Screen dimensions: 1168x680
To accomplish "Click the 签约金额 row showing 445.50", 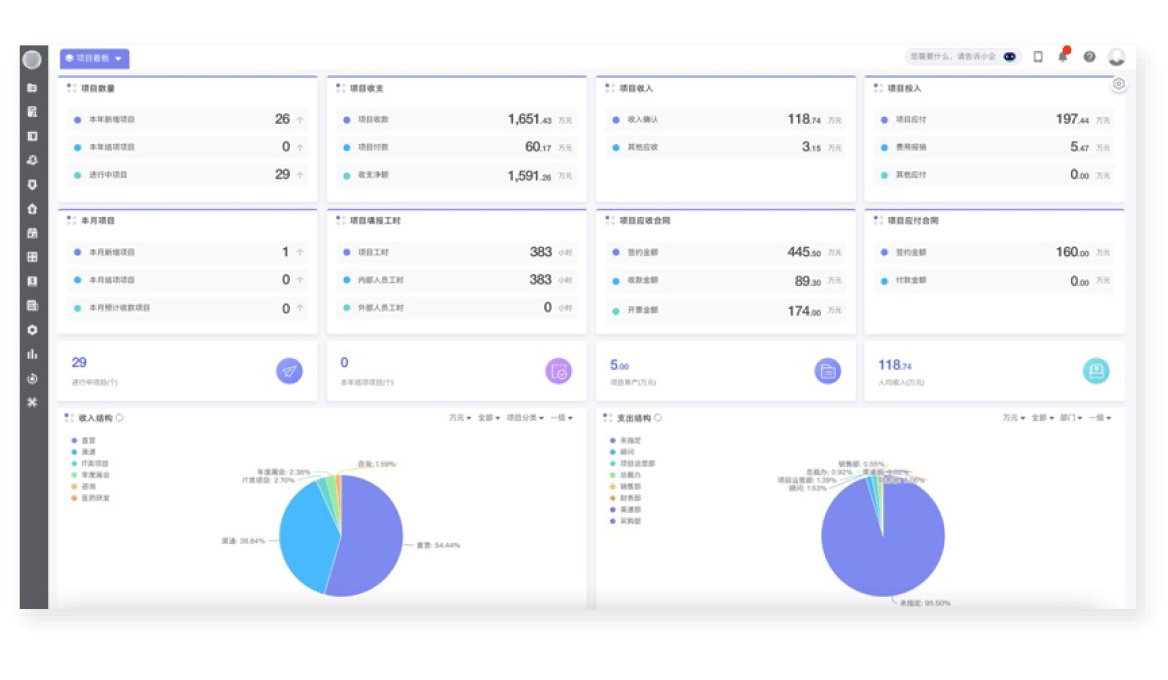I will (x=726, y=253).
